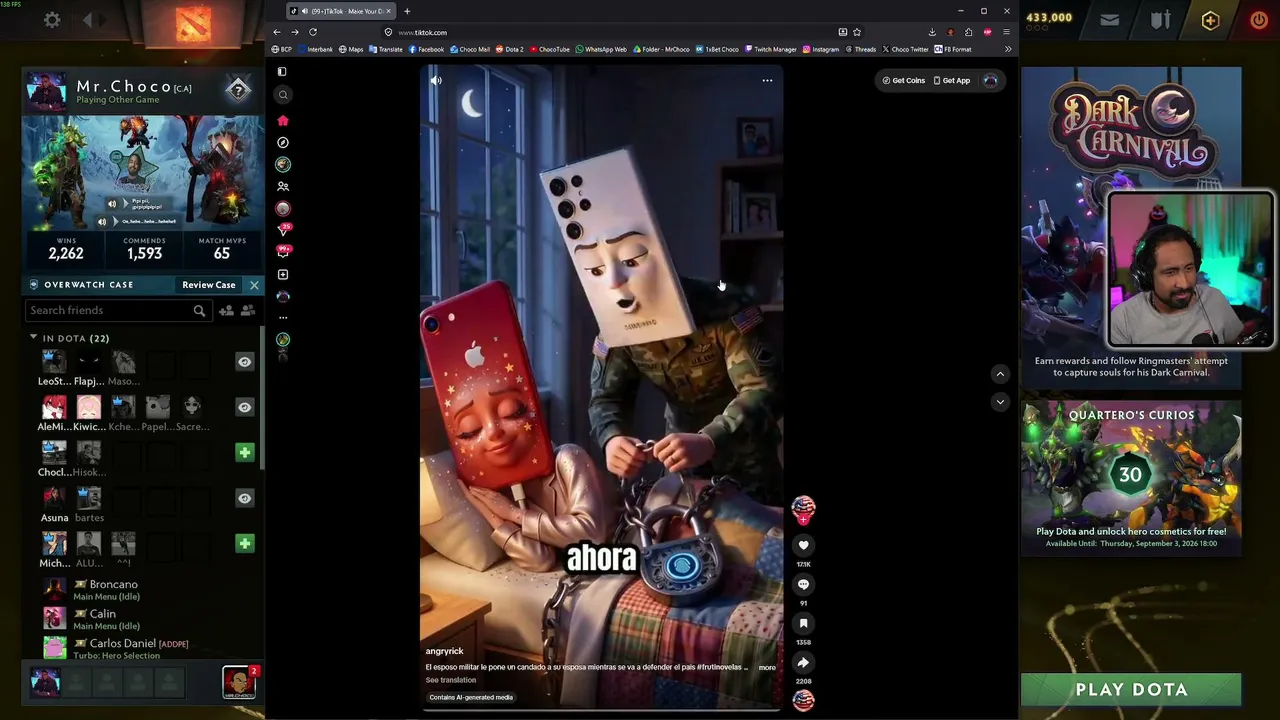The image size is (1280, 720).
Task: Select friend Carlos Daniel in friends list
Action: pyautogui.click(x=140, y=648)
